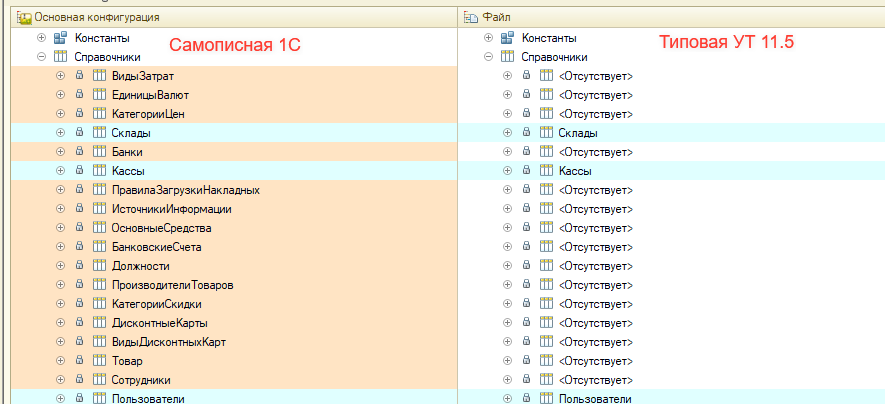The image size is (885, 404).
Task: Expand the Константы node in the left panel
Action: (x=41, y=38)
